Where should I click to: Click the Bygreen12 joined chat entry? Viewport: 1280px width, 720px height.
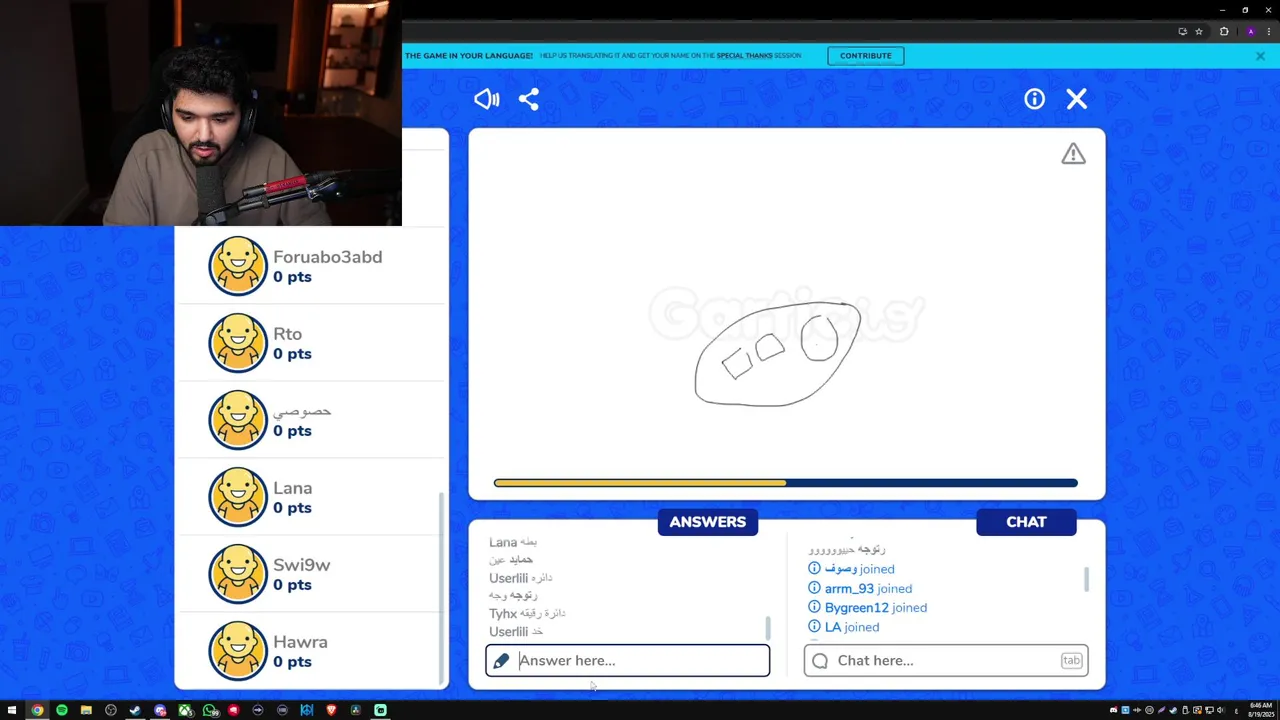tap(867, 607)
